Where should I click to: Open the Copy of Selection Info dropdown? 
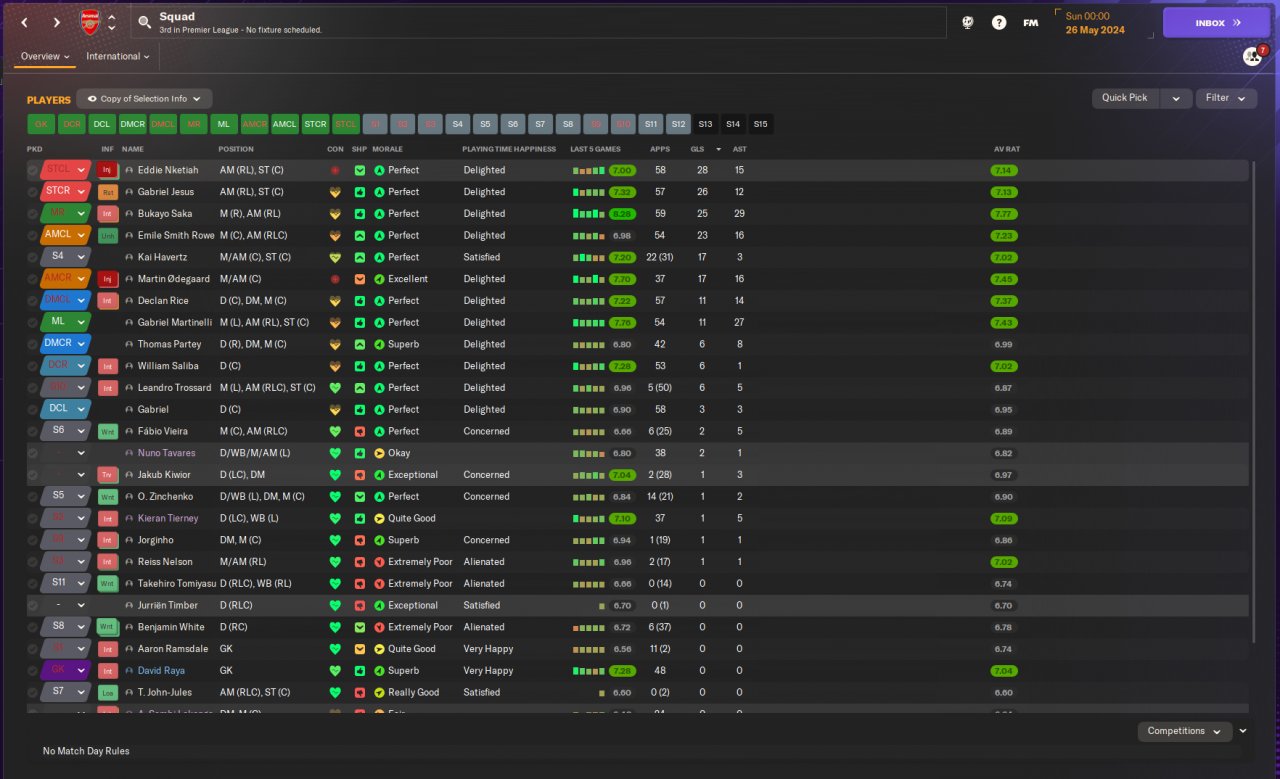tap(145, 99)
